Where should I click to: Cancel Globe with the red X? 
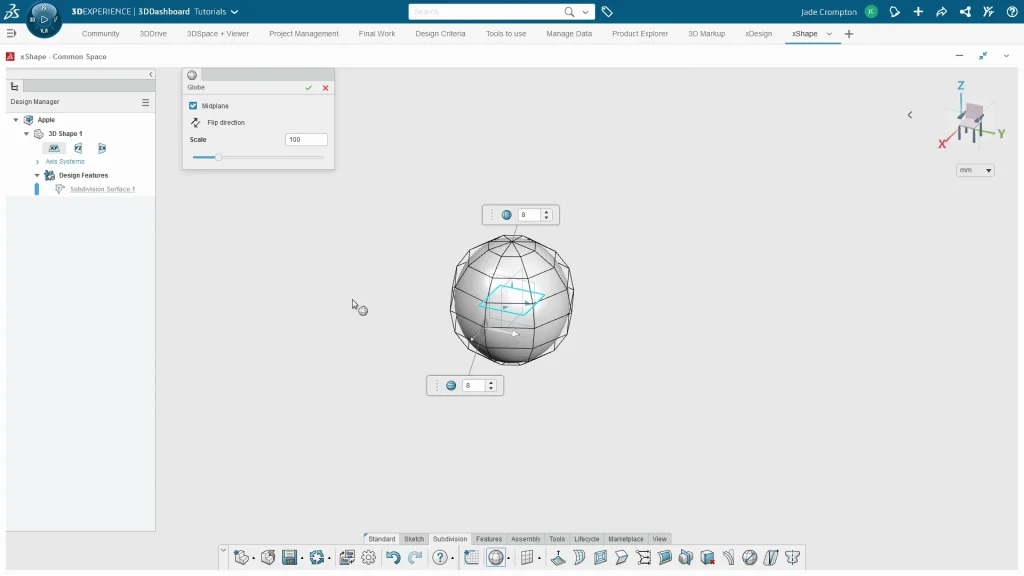coord(325,88)
